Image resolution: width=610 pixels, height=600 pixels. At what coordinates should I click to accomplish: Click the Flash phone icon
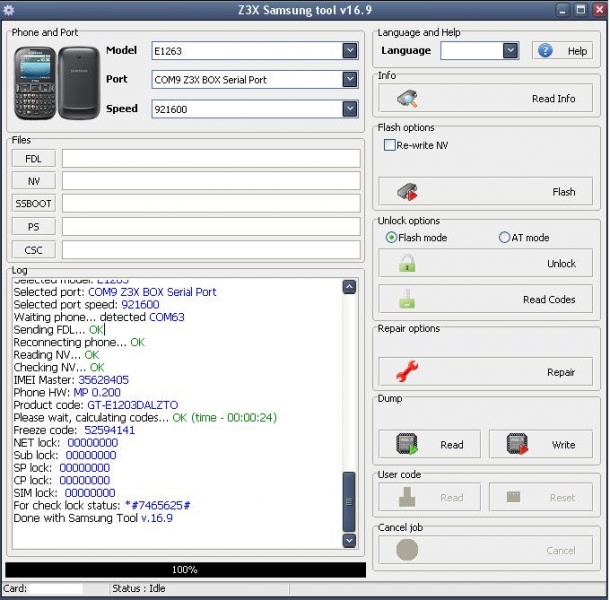(407, 192)
